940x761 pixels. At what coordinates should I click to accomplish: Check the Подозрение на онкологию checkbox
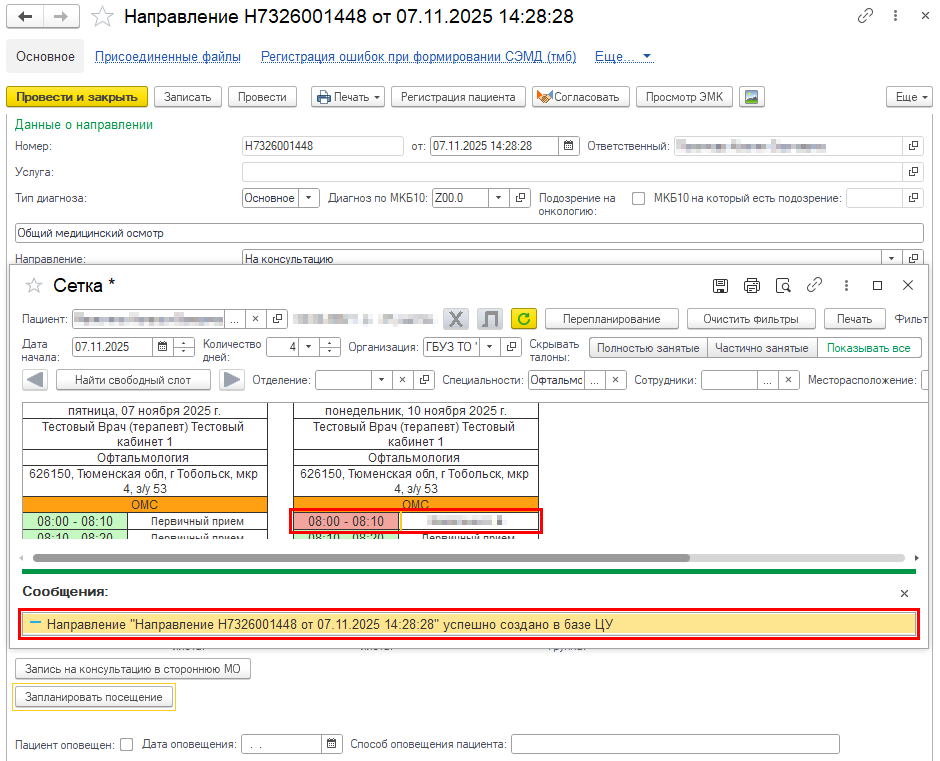pyautogui.click(x=638, y=198)
